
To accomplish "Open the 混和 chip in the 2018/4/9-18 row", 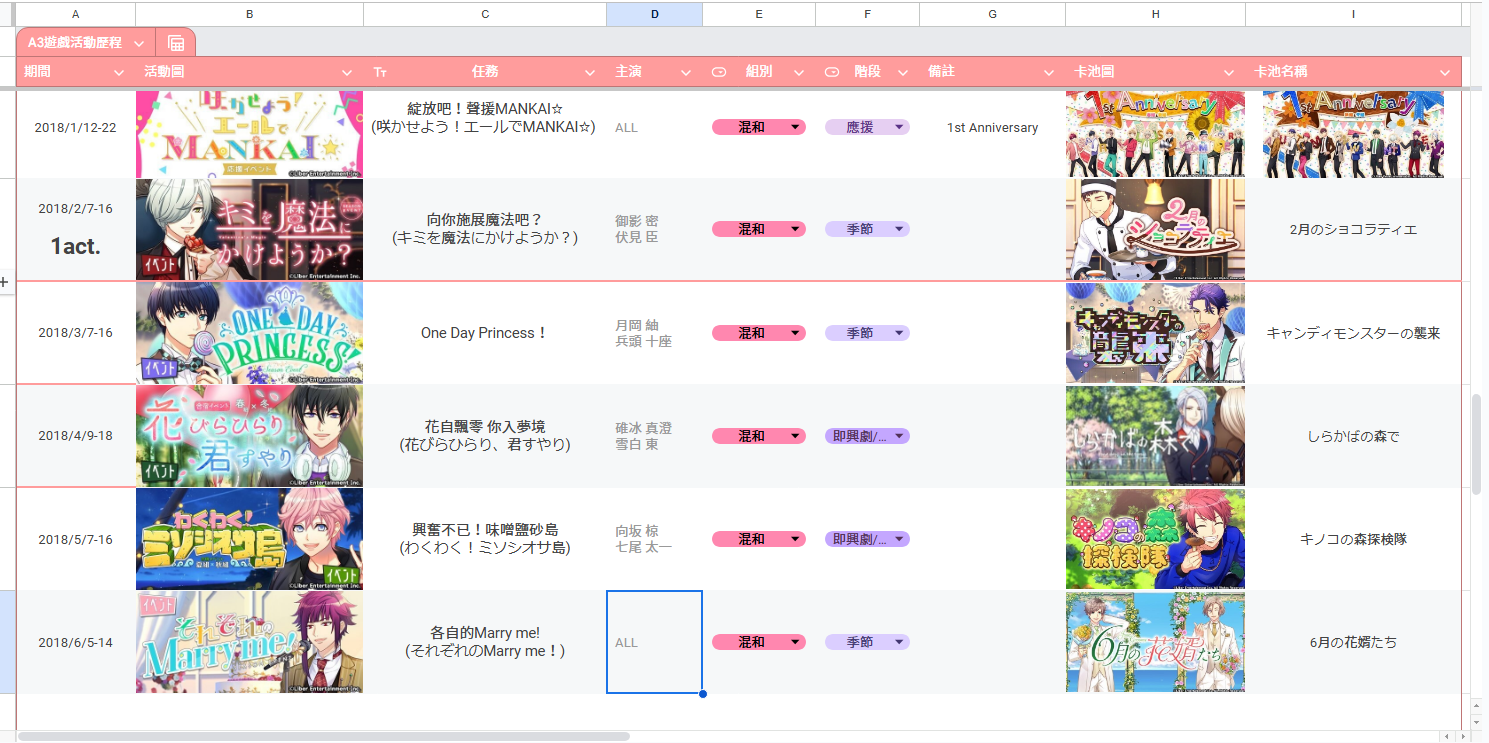I will coord(759,436).
